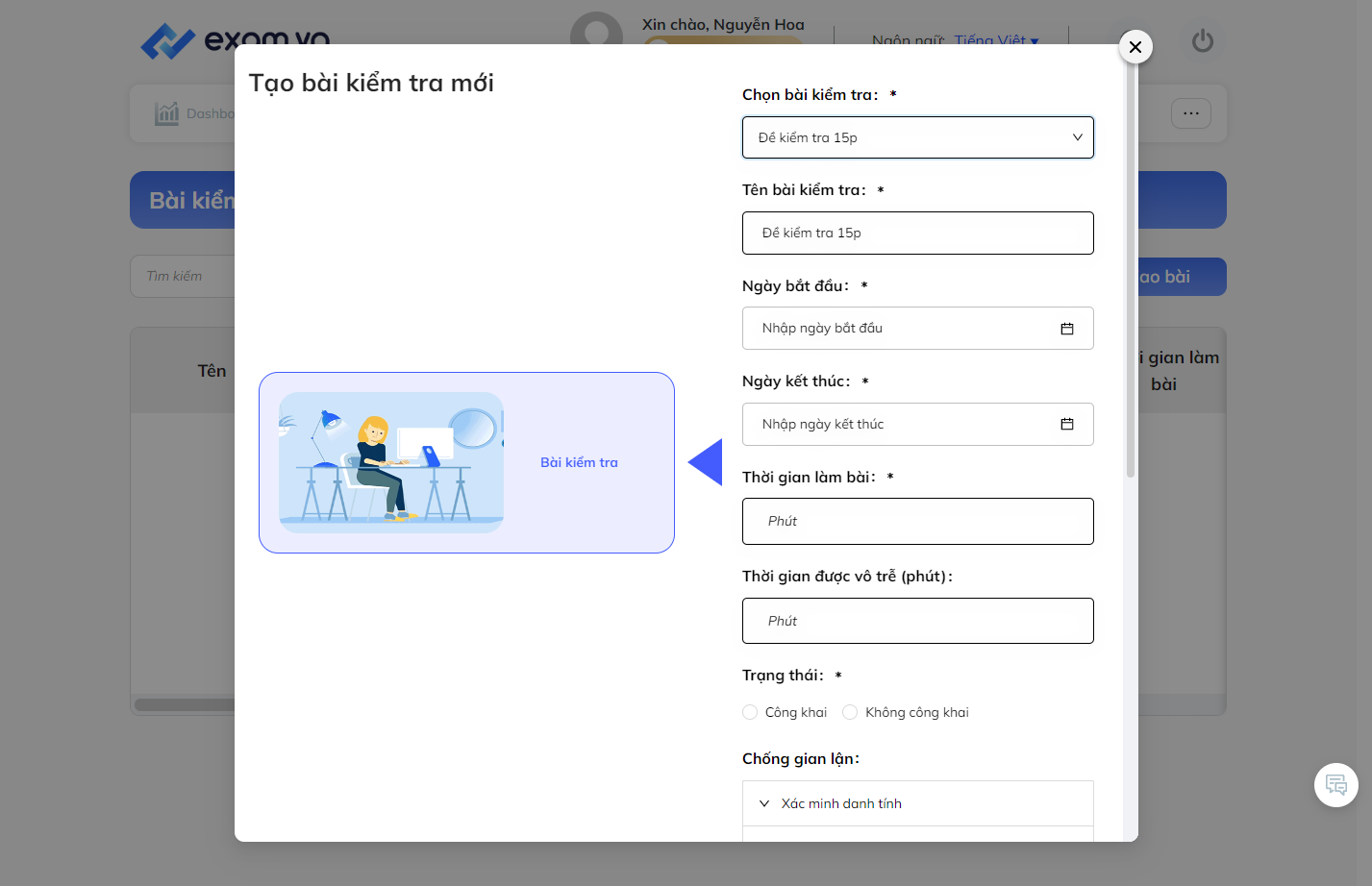
Task: Open calendar icon for end date
Action: coord(1067,424)
